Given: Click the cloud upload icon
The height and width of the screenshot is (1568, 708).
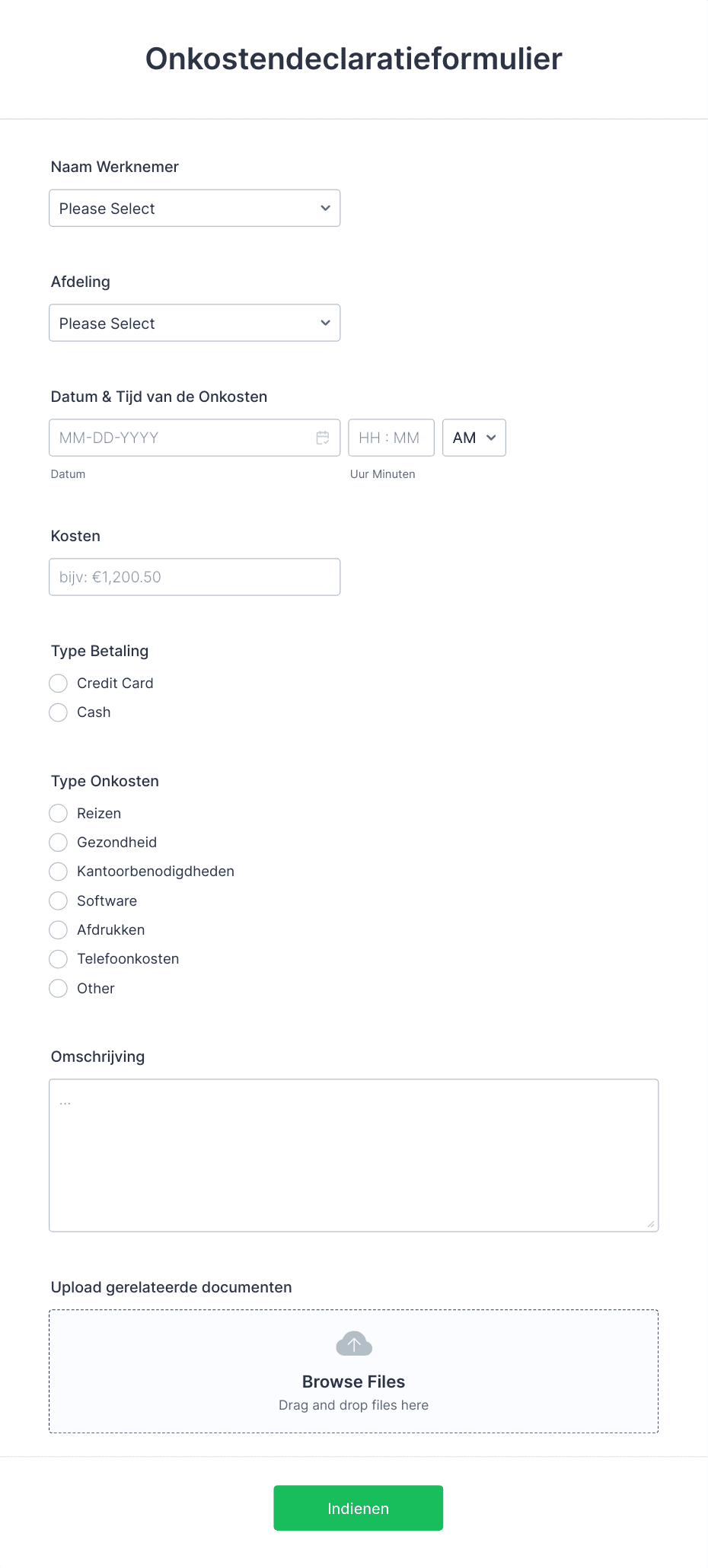Looking at the screenshot, I should (x=353, y=1343).
